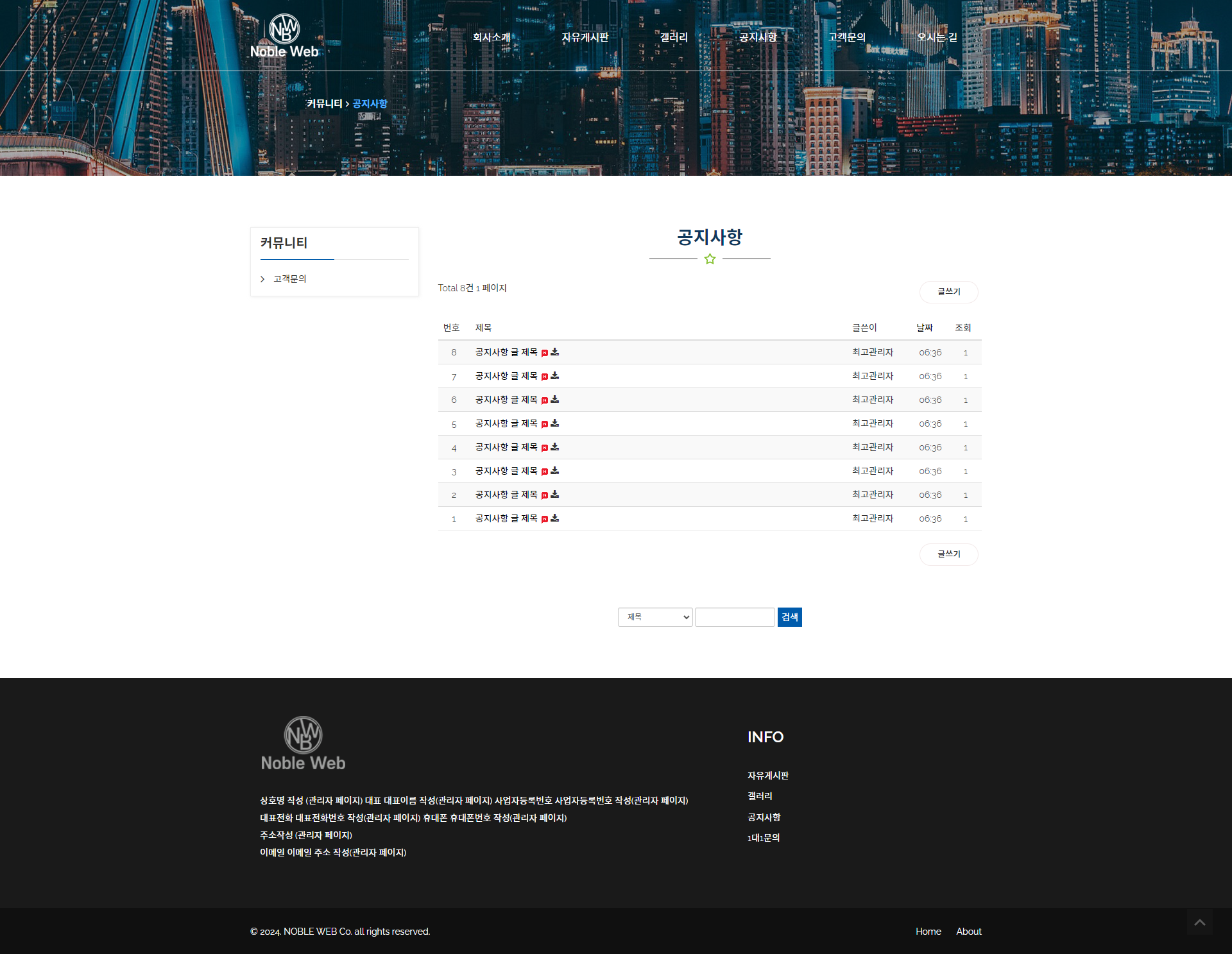Expand the 고객문의 sidebar item
The image size is (1232, 954).
(x=289, y=279)
